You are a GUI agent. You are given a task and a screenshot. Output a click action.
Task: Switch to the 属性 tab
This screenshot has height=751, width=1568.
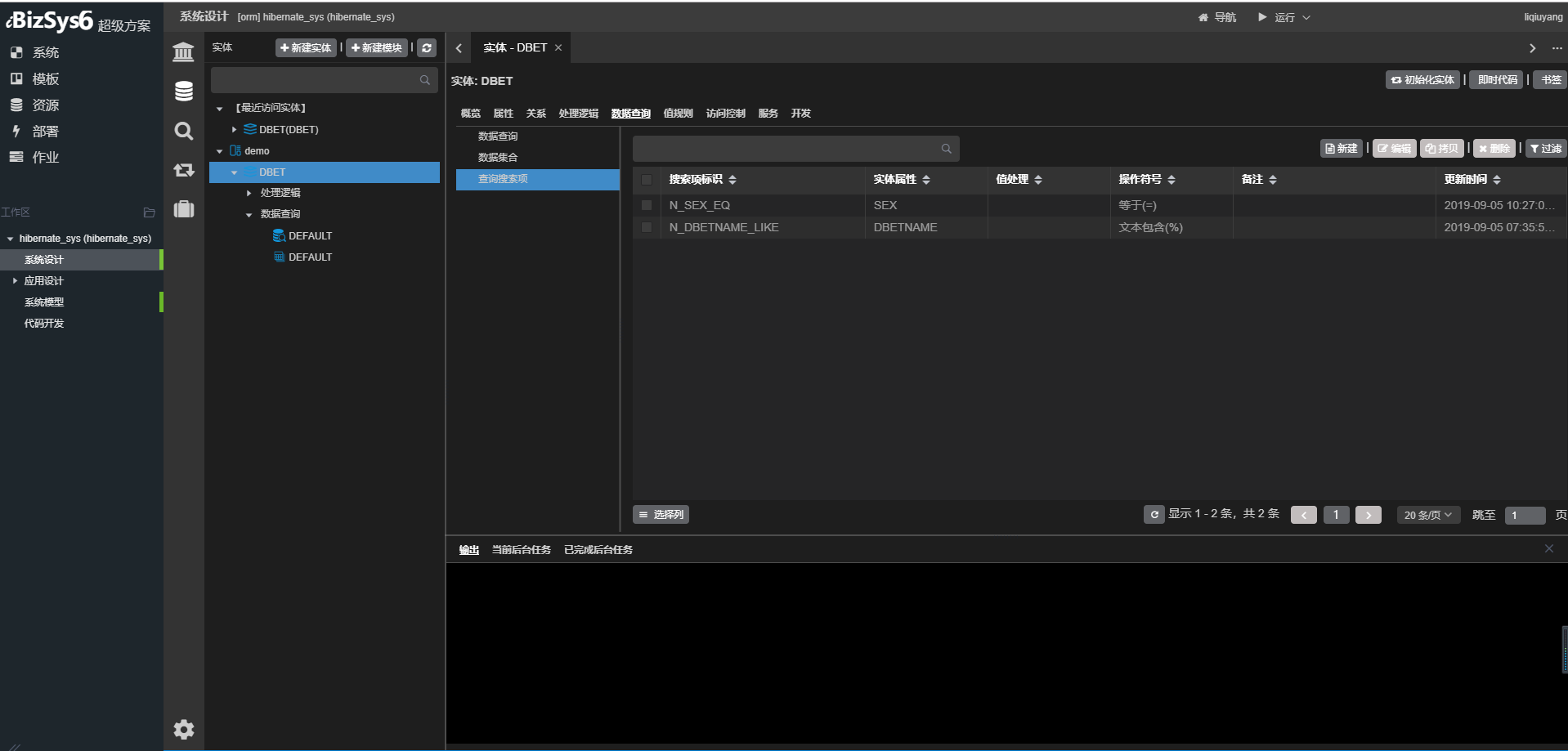pyautogui.click(x=504, y=114)
